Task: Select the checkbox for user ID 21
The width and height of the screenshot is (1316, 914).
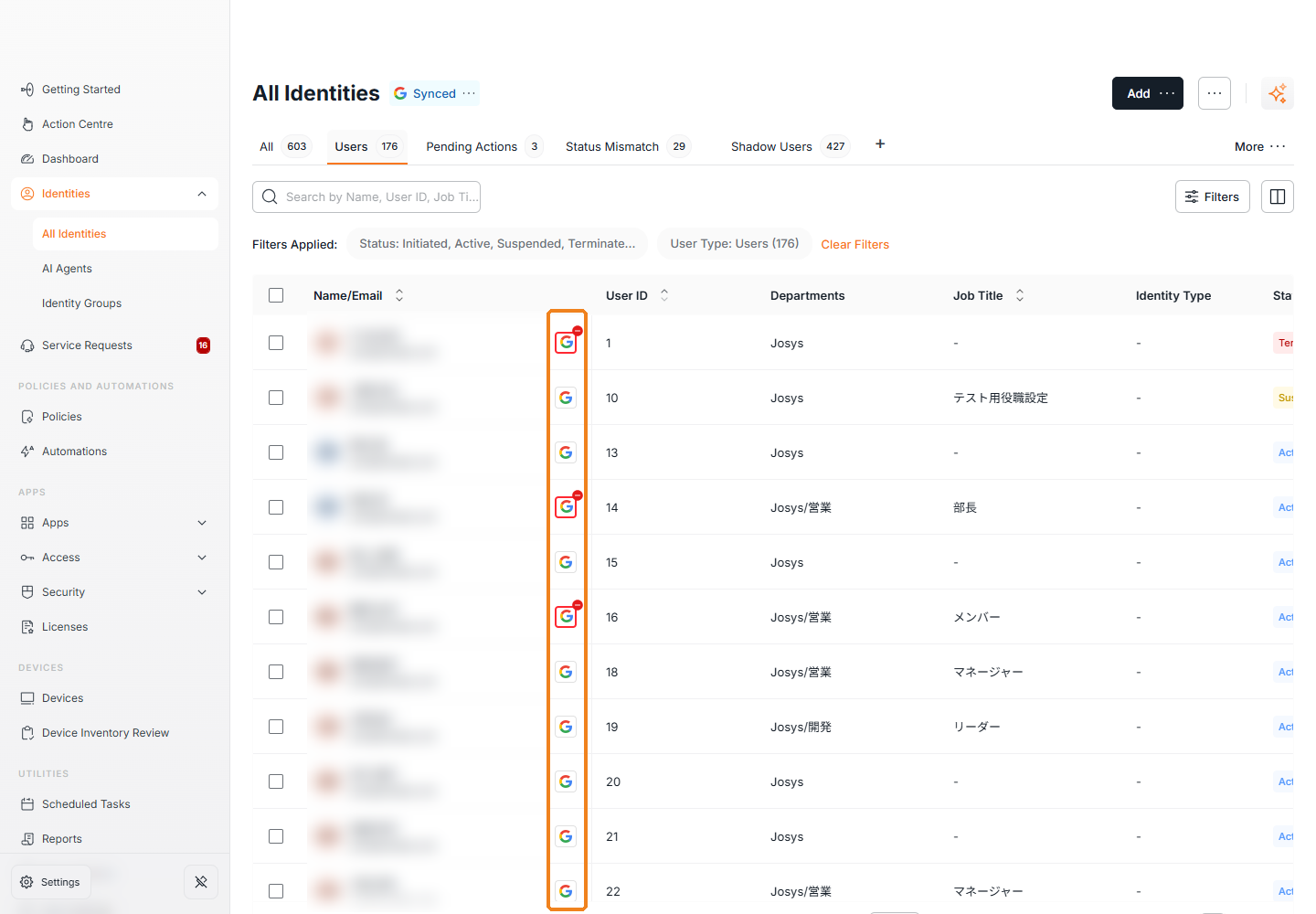Action: coord(276,836)
